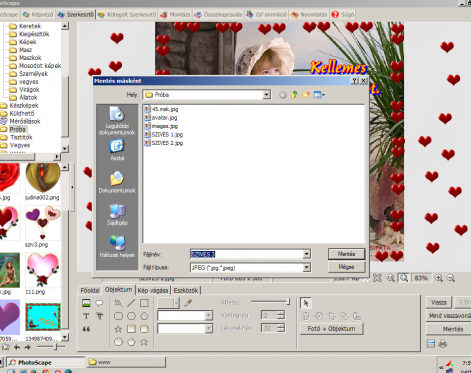Go up one folder level in save dialog
Screen dimensions: 471x373
point(294,95)
